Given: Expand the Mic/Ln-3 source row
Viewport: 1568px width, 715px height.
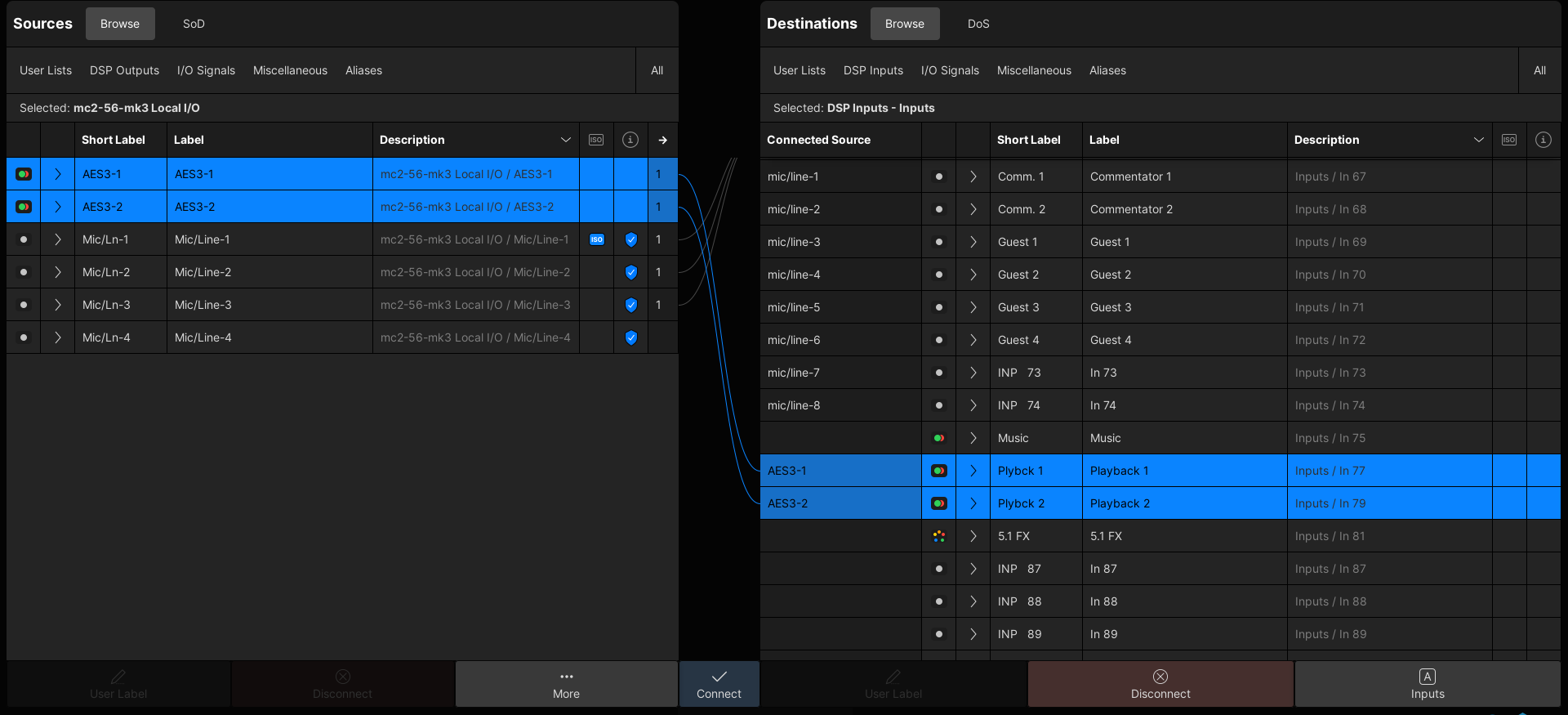Looking at the screenshot, I should pyautogui.click(x=58, y=305).
